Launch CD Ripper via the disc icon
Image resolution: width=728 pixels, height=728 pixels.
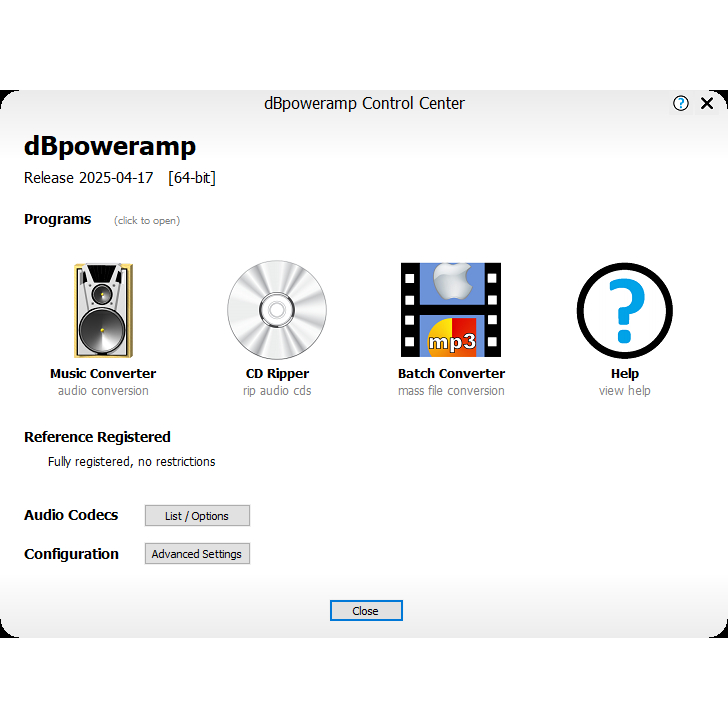277,310
